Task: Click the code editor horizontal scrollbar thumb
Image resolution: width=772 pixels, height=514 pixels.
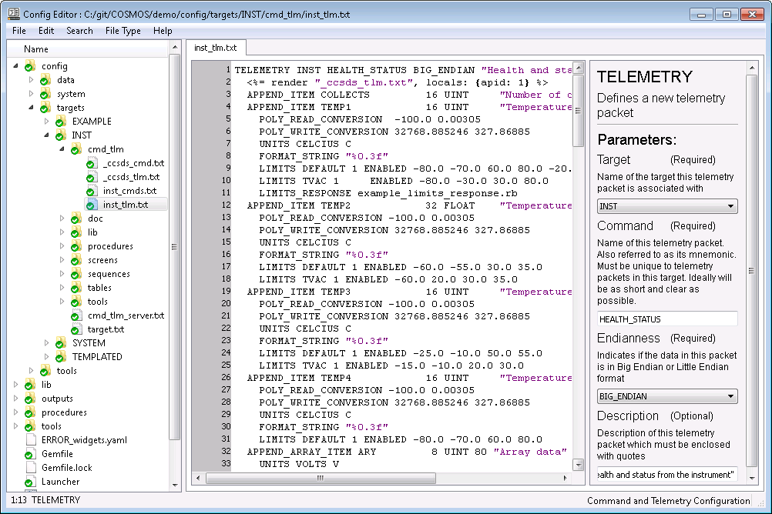Action: tap(321, 478)
